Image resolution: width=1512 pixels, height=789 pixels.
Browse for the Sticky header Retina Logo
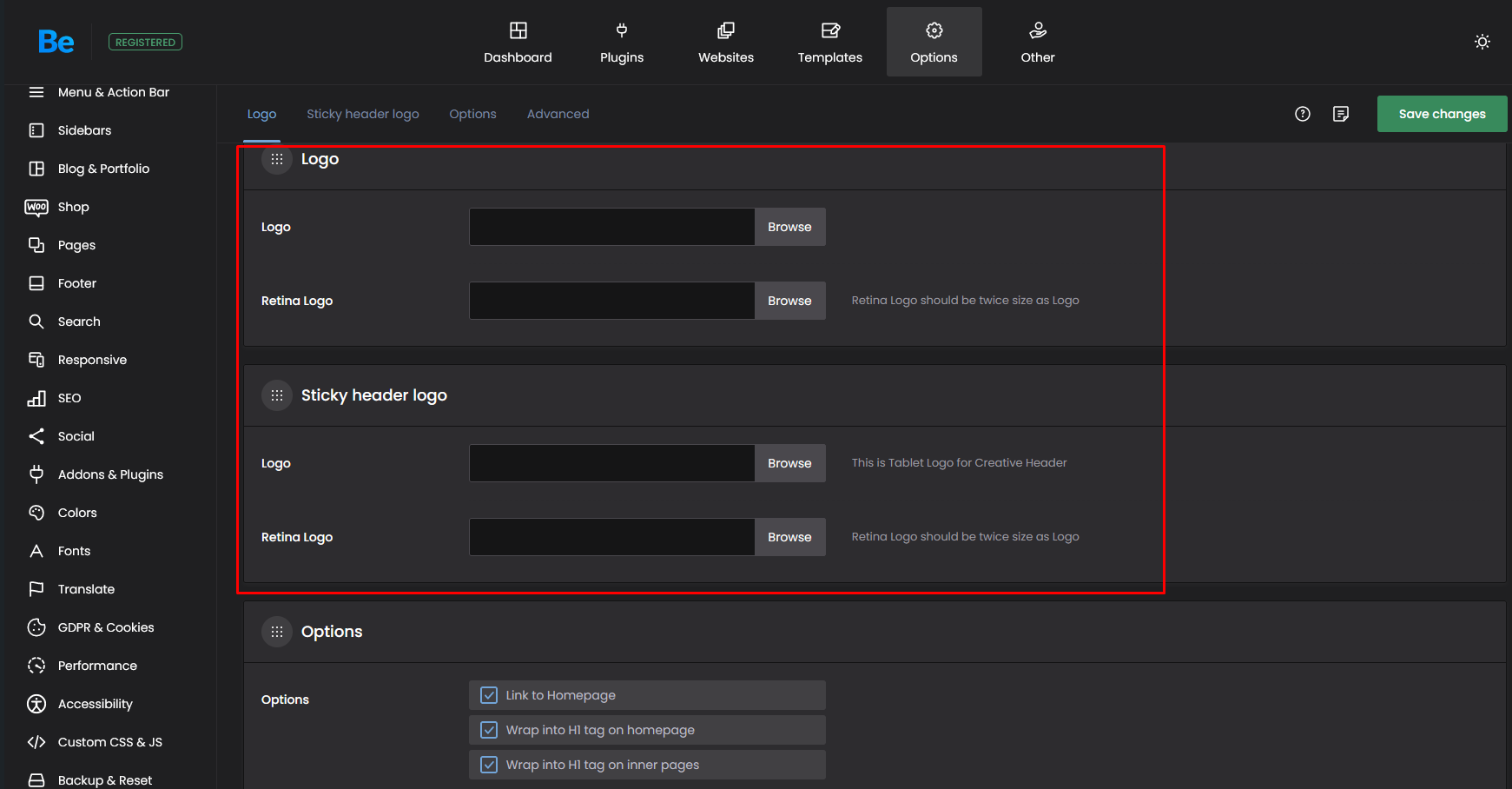pyautogui.click(x=789, y=537)
